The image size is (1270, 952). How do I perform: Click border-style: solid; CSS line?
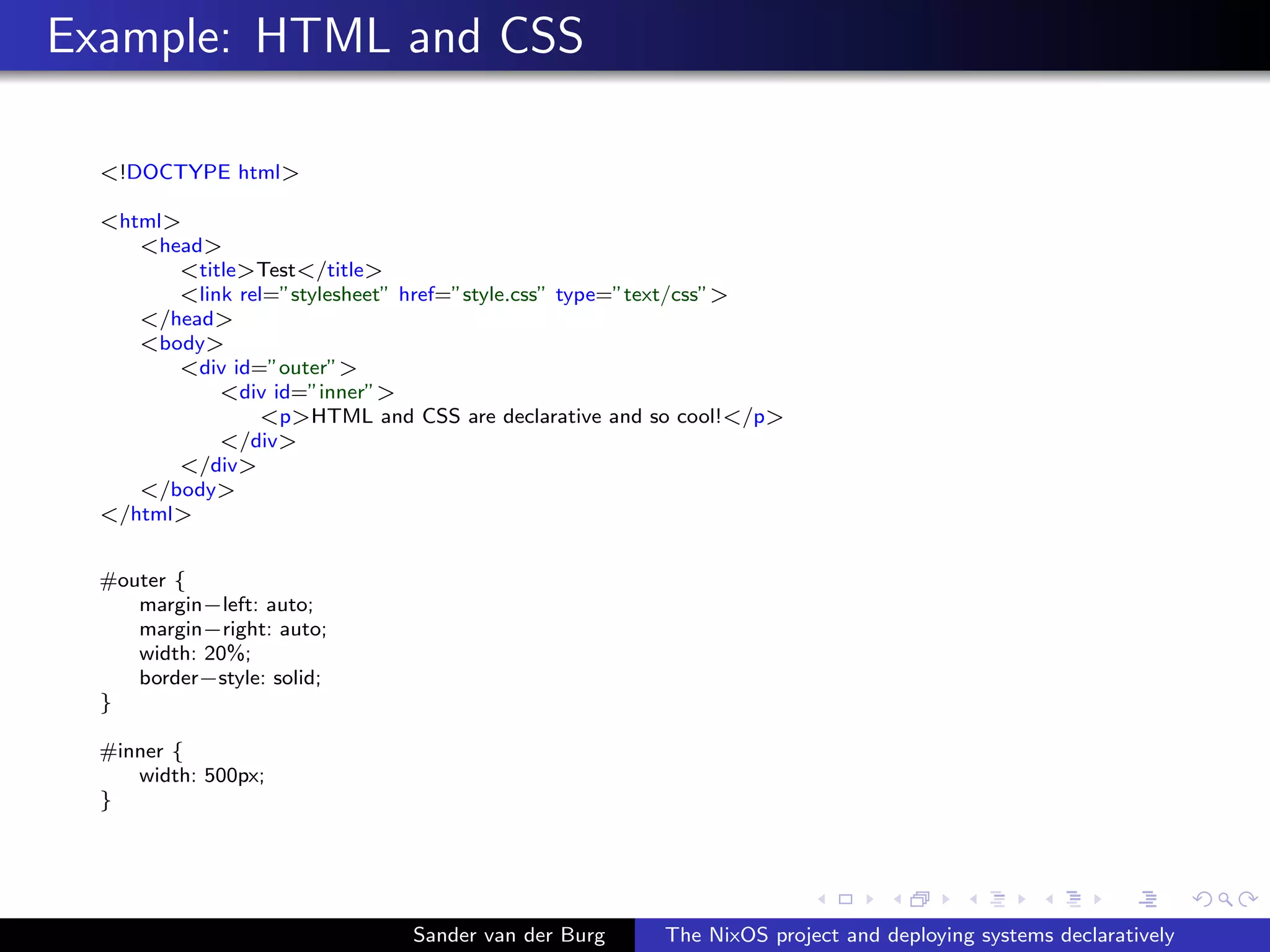tap(230, 678)
